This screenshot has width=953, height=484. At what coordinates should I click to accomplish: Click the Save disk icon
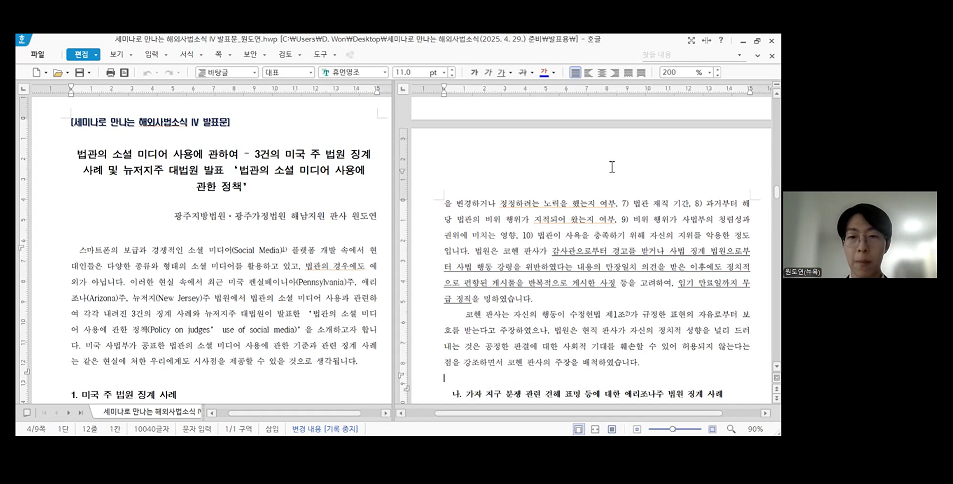tap(79, 72)
